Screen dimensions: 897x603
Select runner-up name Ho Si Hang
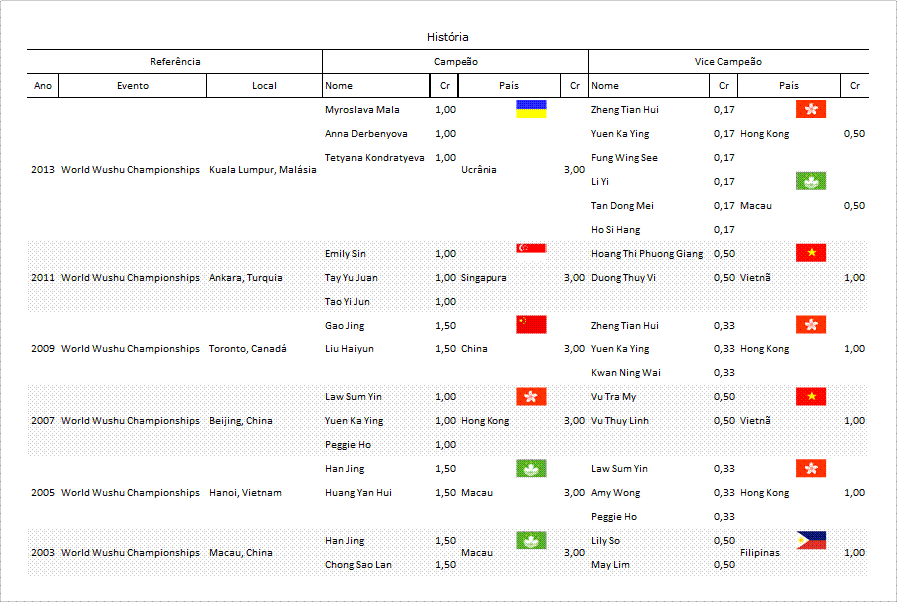click(x=615, y=230)
